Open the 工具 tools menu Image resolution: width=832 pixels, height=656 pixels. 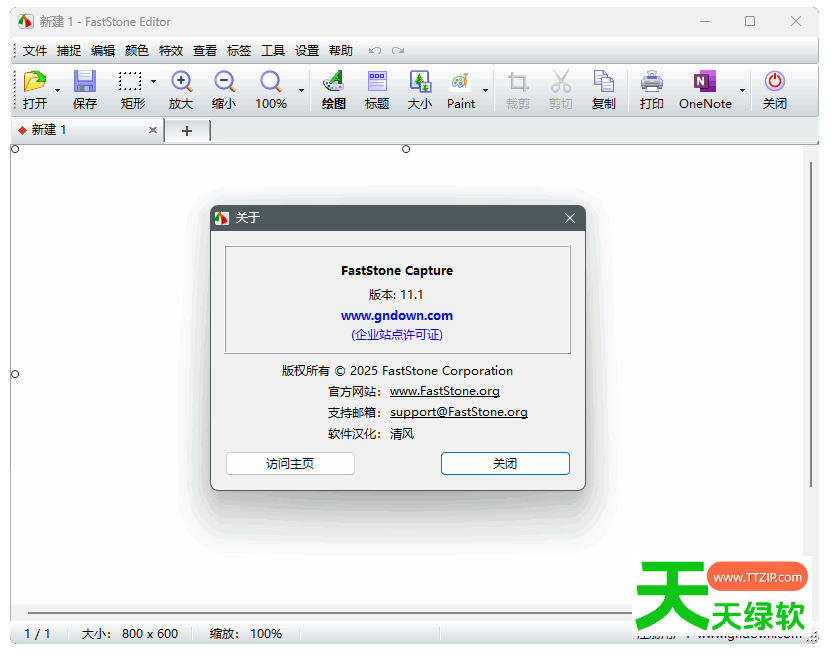tap(273, 51)
